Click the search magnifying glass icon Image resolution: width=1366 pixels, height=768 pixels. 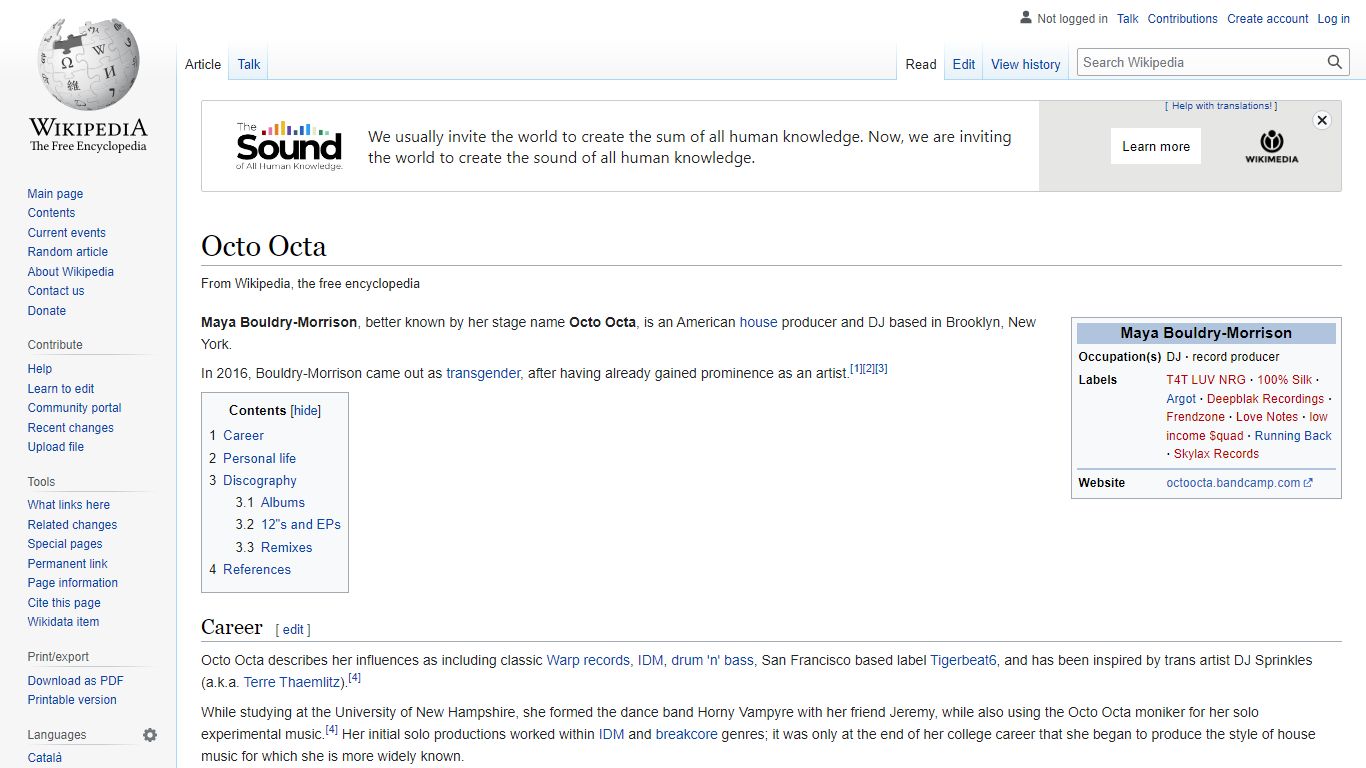[x=1335, y=62]
